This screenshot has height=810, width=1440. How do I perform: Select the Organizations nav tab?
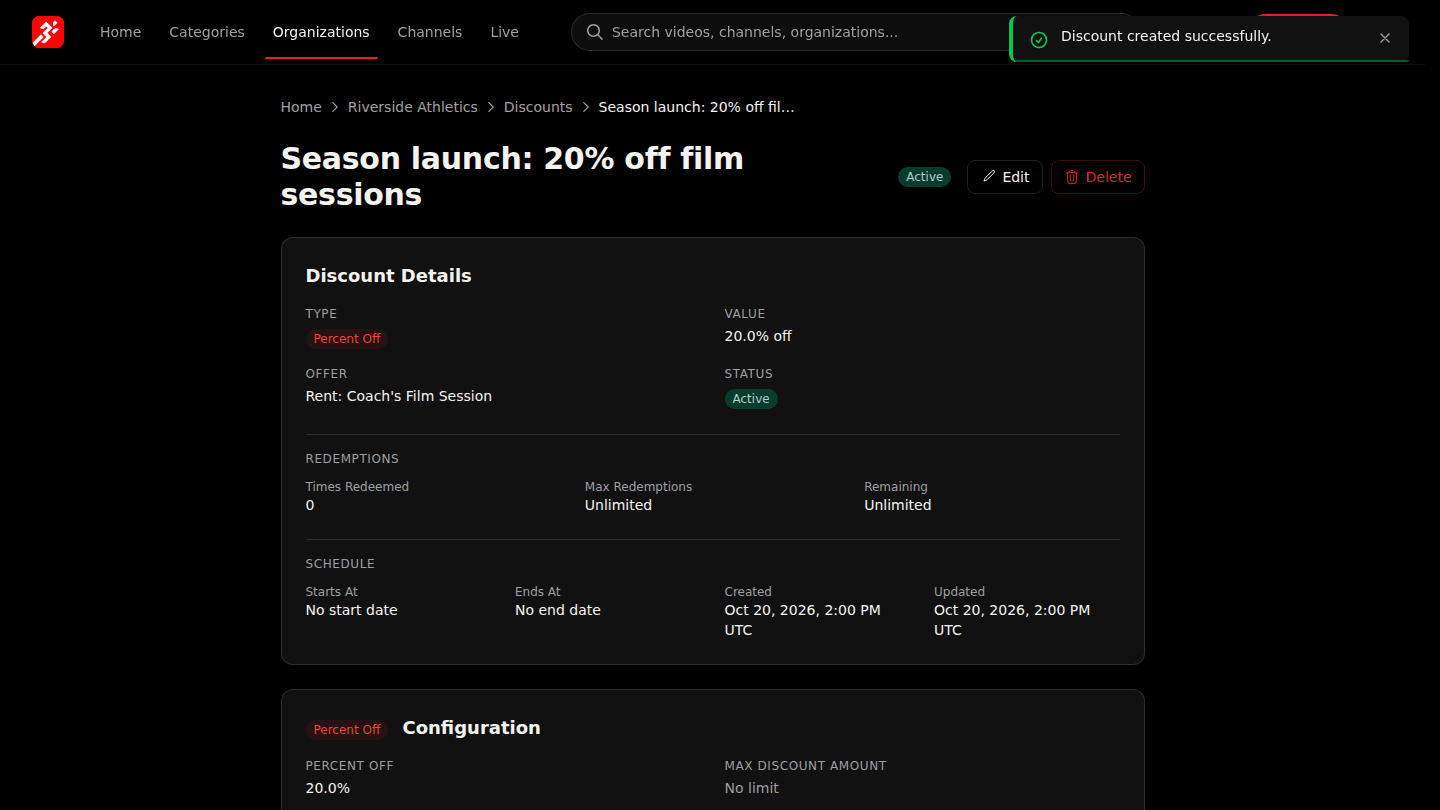(321, 32)
